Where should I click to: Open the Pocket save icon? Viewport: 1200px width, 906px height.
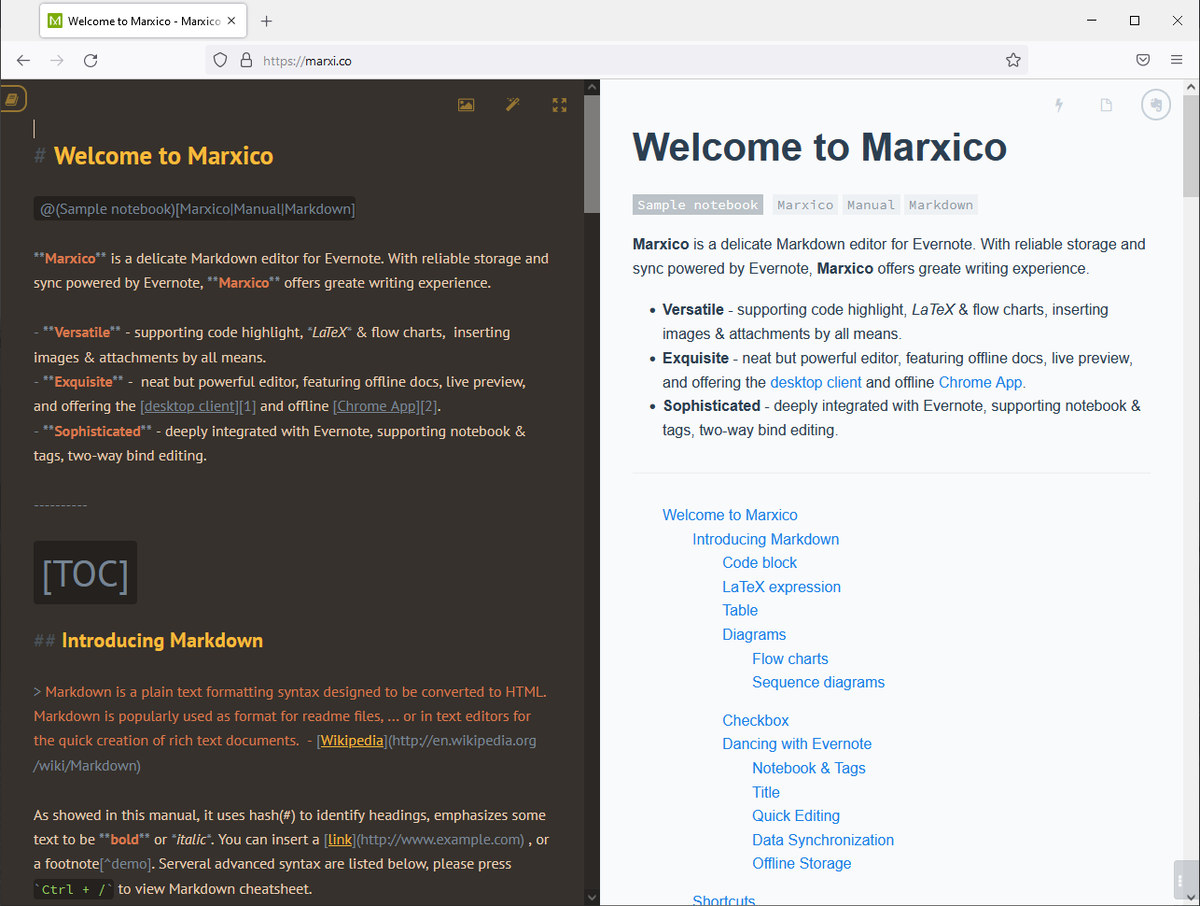(x=1143, y=60)
